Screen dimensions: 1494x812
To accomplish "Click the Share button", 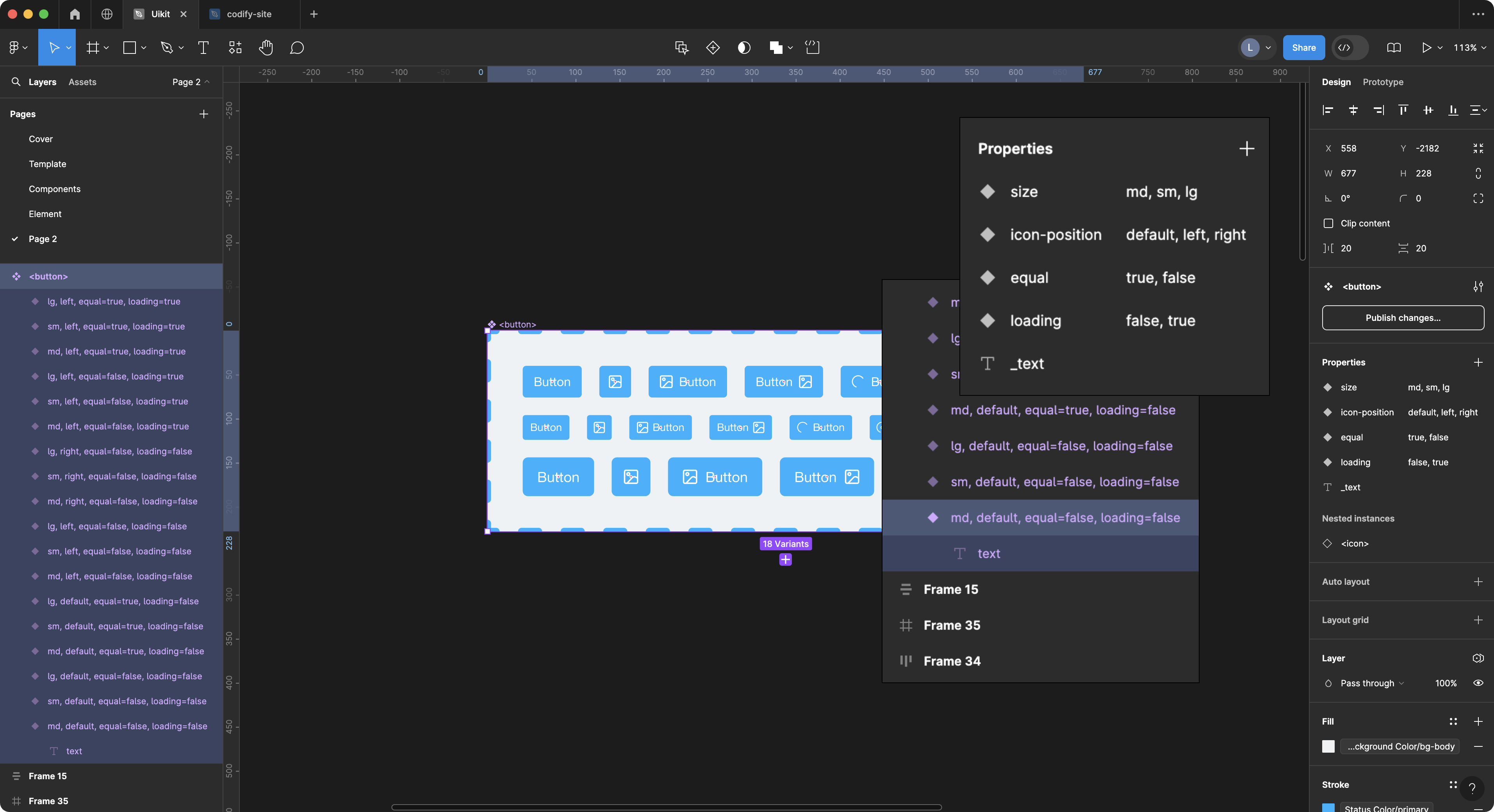I will point(1303,48).
